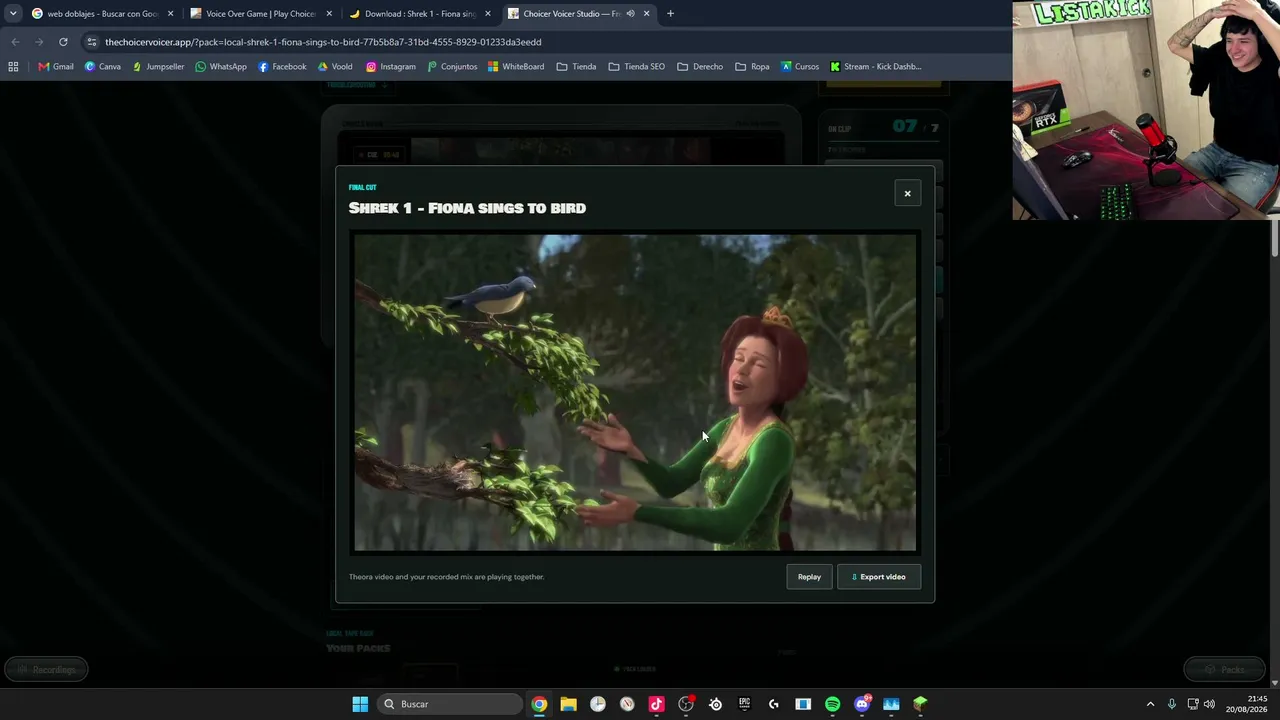Open the clock app in the taskbar
1280x720 pixels.
(598, 704)
